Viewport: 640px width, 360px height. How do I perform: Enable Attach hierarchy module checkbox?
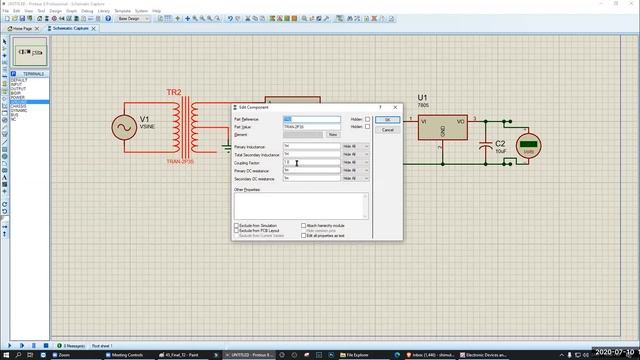tap(303, 225)
